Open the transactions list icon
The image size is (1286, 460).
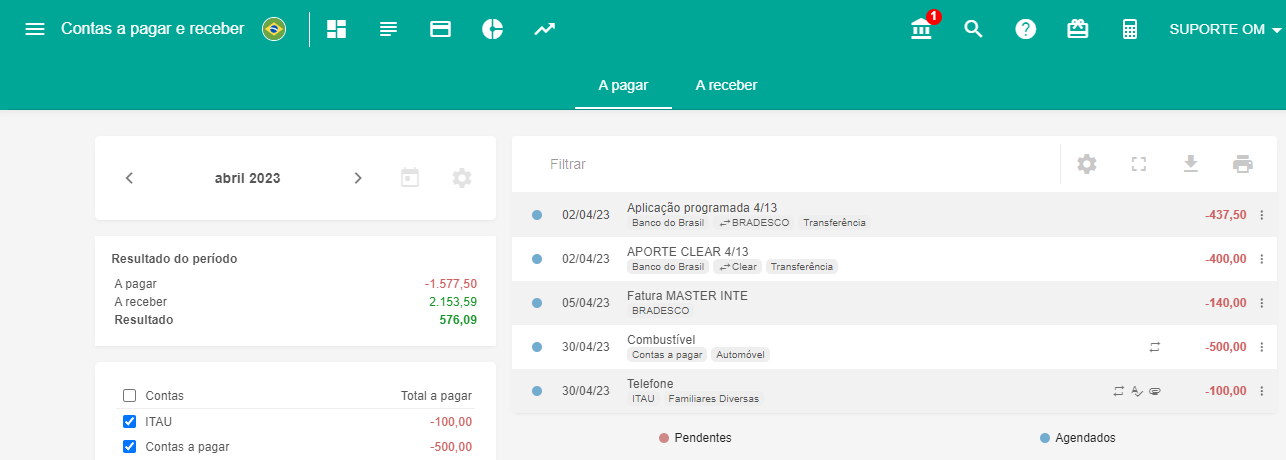(389, 29)
